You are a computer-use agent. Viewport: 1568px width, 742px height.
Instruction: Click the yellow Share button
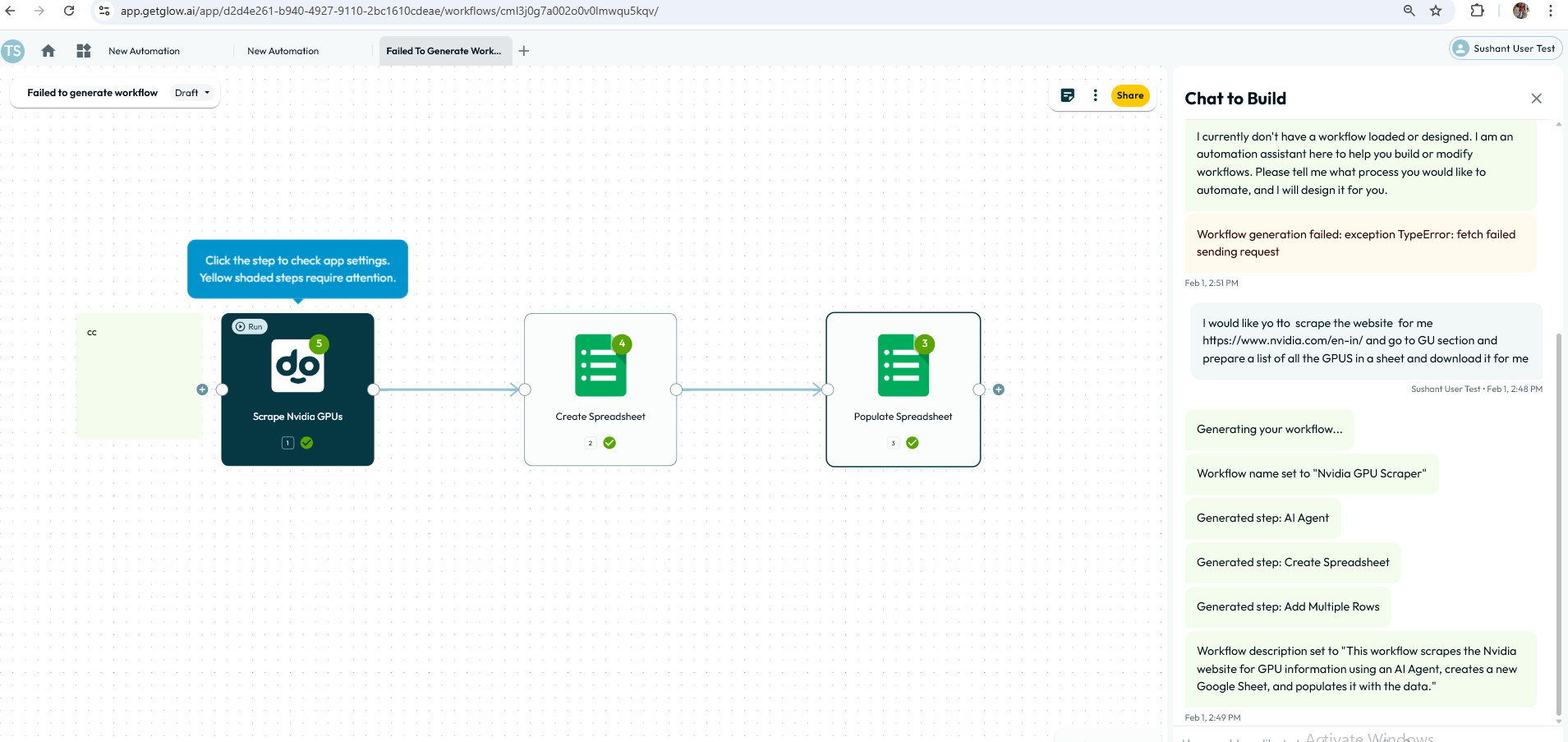click(x=1129, y=95)
